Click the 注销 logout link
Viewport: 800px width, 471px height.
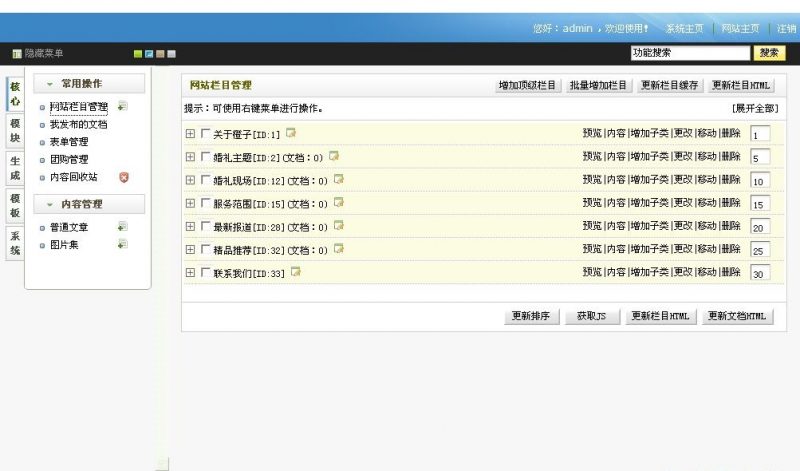point(787,29)
